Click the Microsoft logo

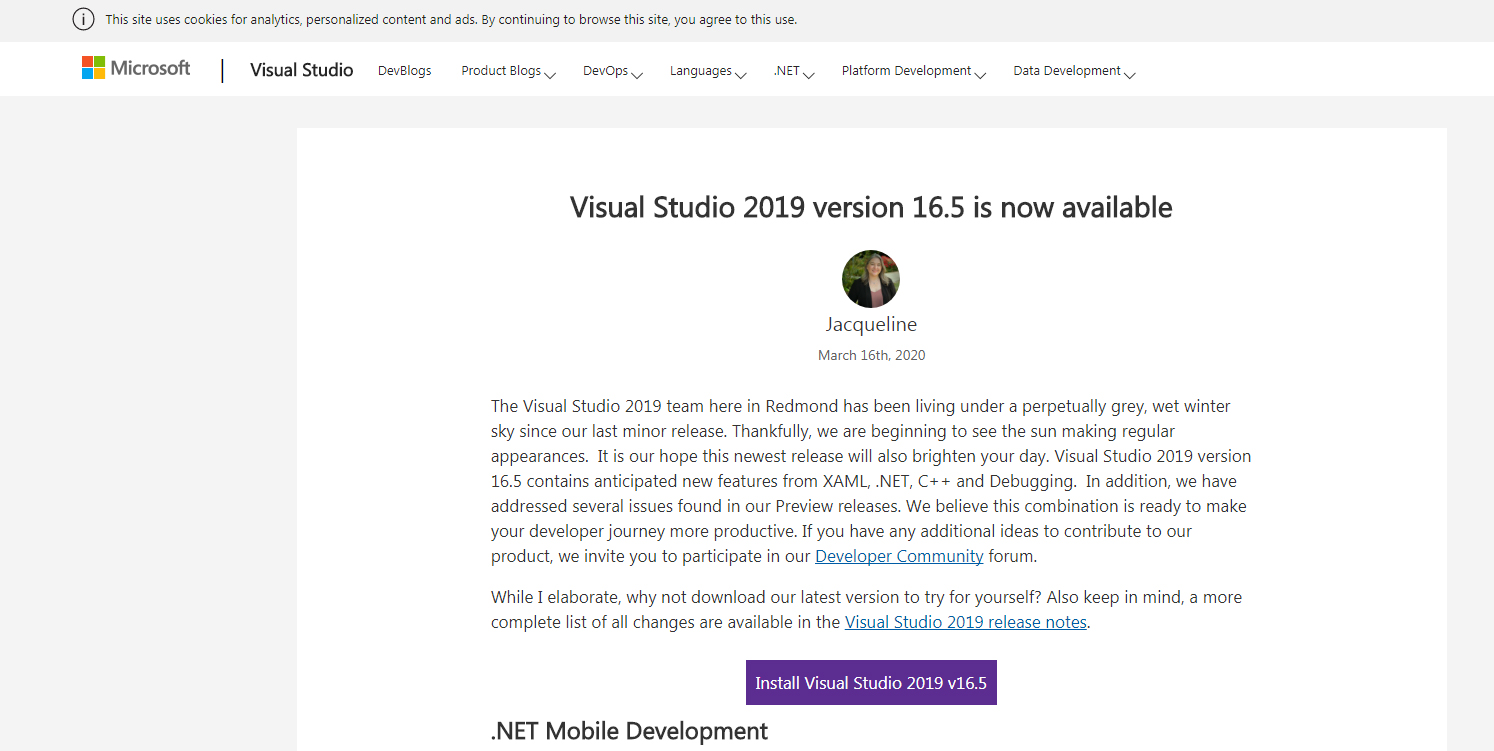(x=136, y=68)
